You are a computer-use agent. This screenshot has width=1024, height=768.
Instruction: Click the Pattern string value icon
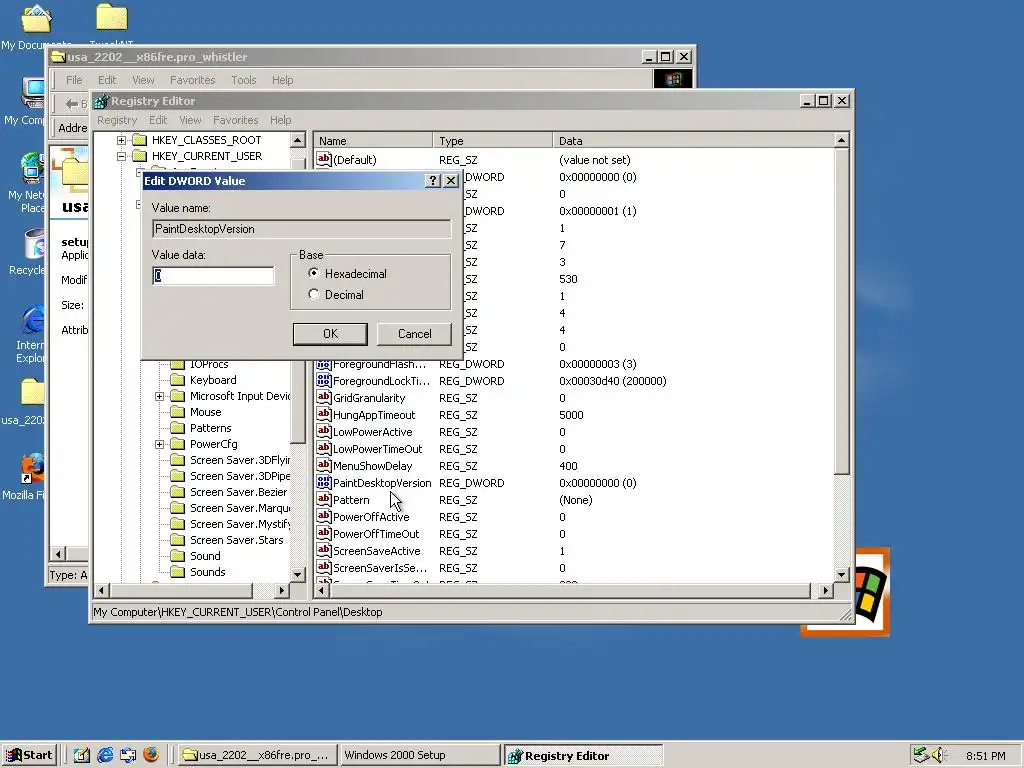pyautogui.click(x=323, y=500)
